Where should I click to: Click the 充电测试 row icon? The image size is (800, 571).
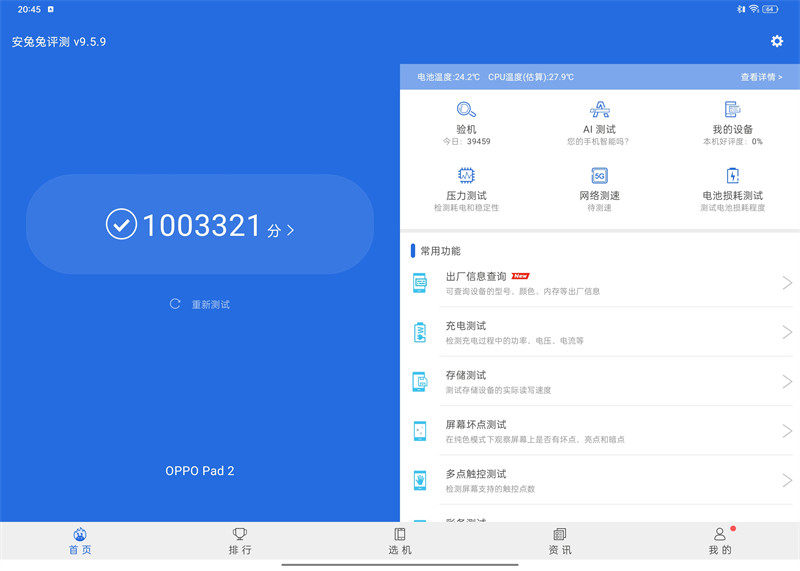click(419, 332)
